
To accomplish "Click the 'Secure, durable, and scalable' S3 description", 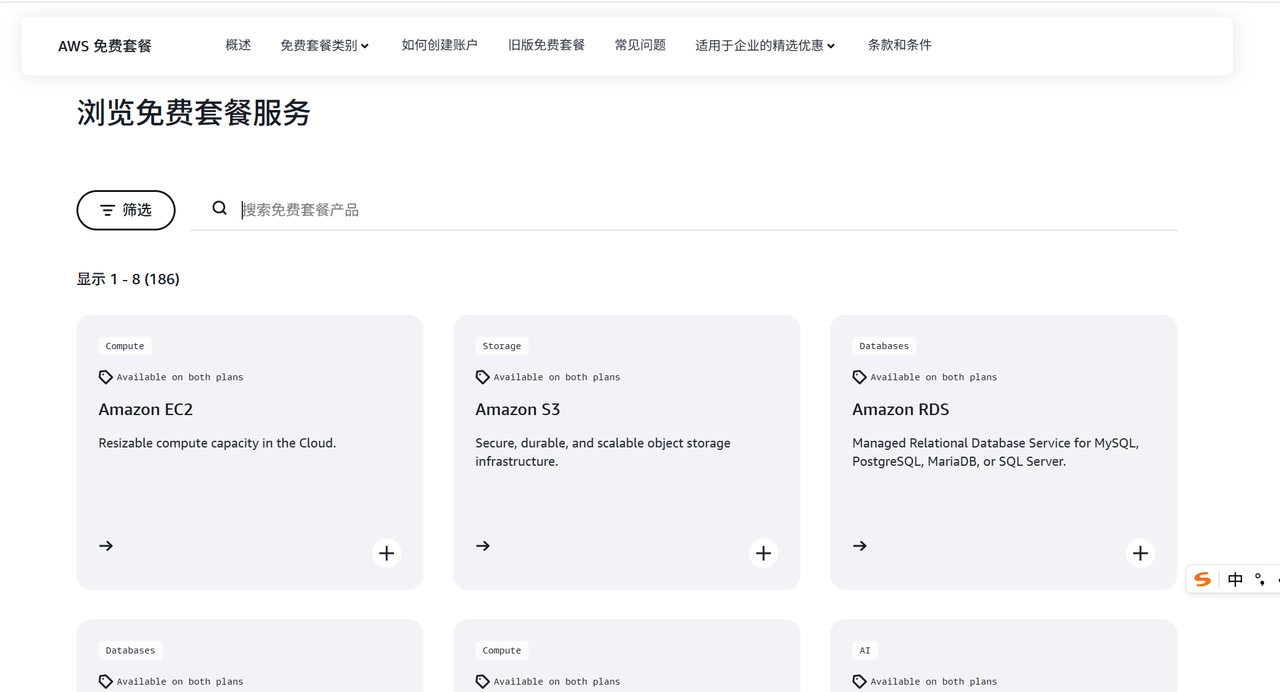I will [603, 452].
